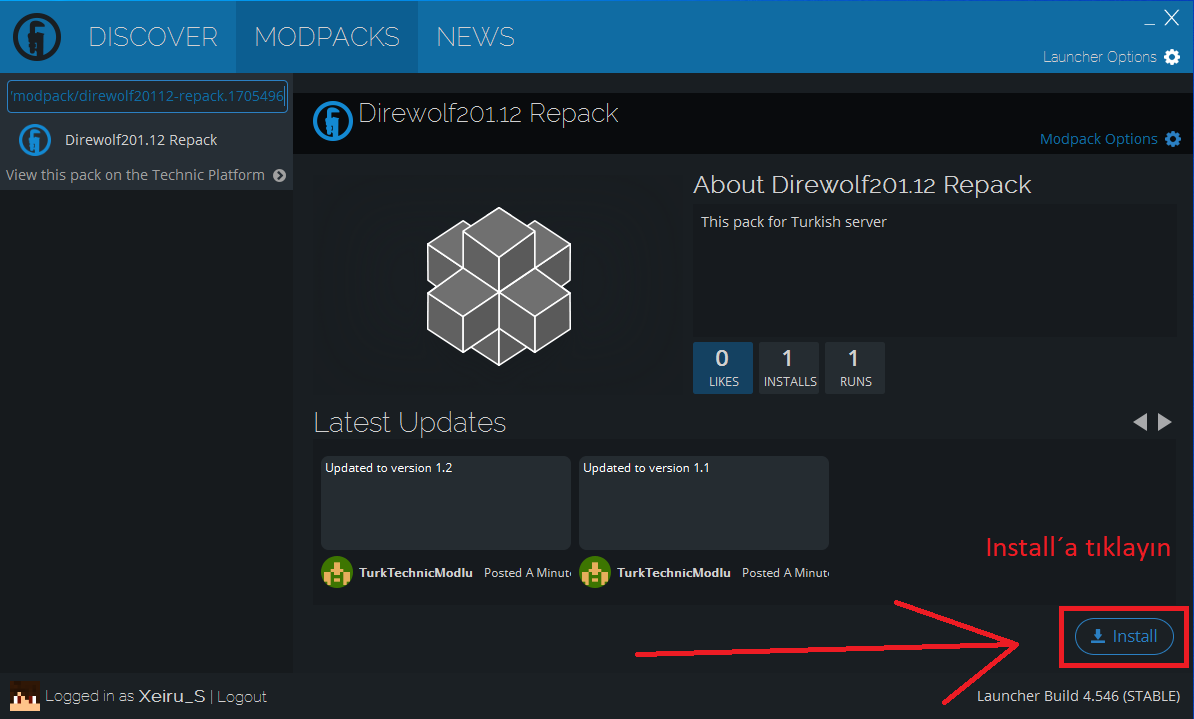1194x719 pixels.
Task: Click the cube modpack artwork thumbnail
Action: click(499, 286)
